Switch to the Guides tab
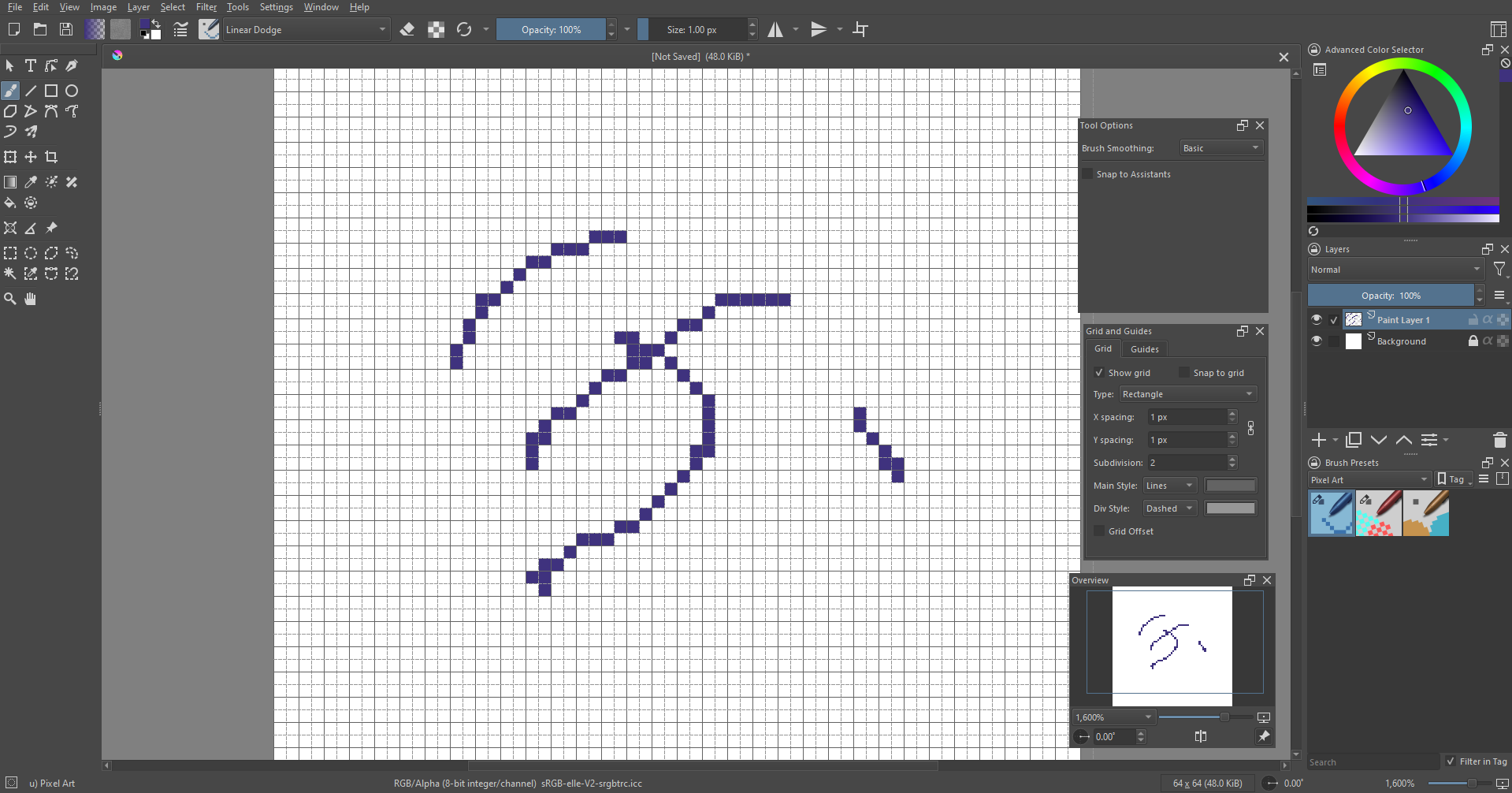This screenshot has height=793, width=1512. click(x=1144, y=349)
